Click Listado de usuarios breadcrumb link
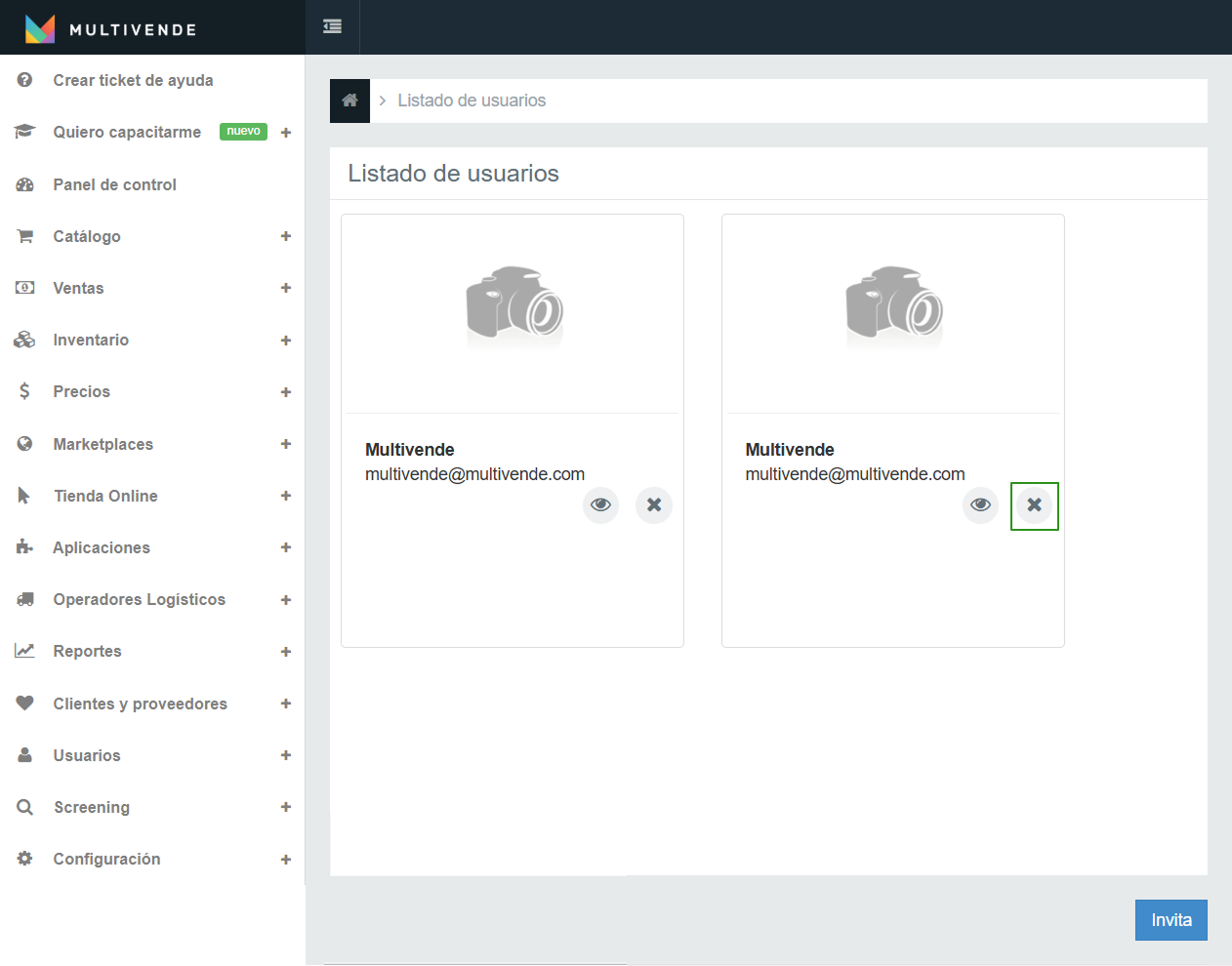1232x966 pixels. tap(472, 101)
